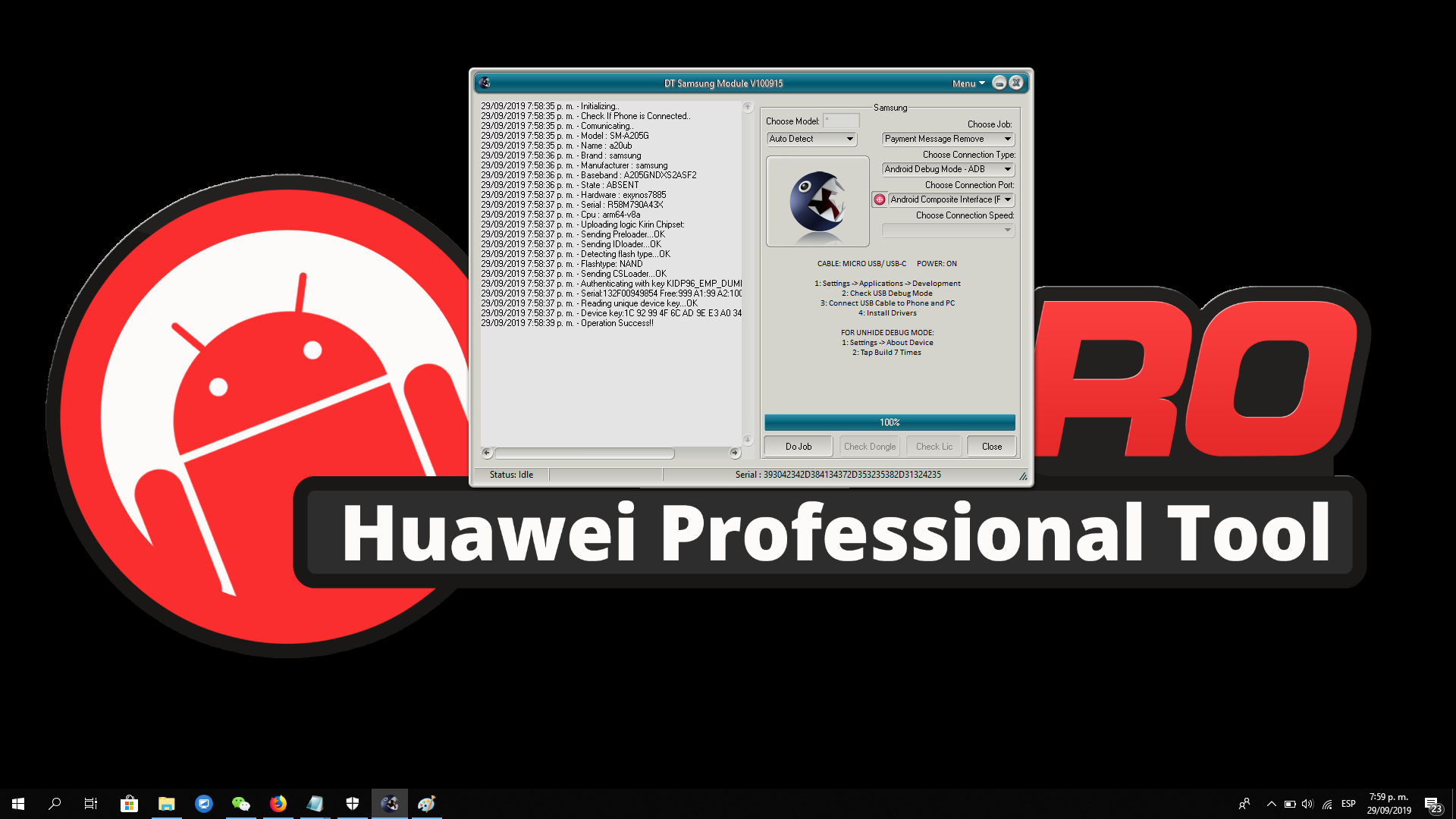
Task: Open Windows Search from the taskbar
Action: 55,804
